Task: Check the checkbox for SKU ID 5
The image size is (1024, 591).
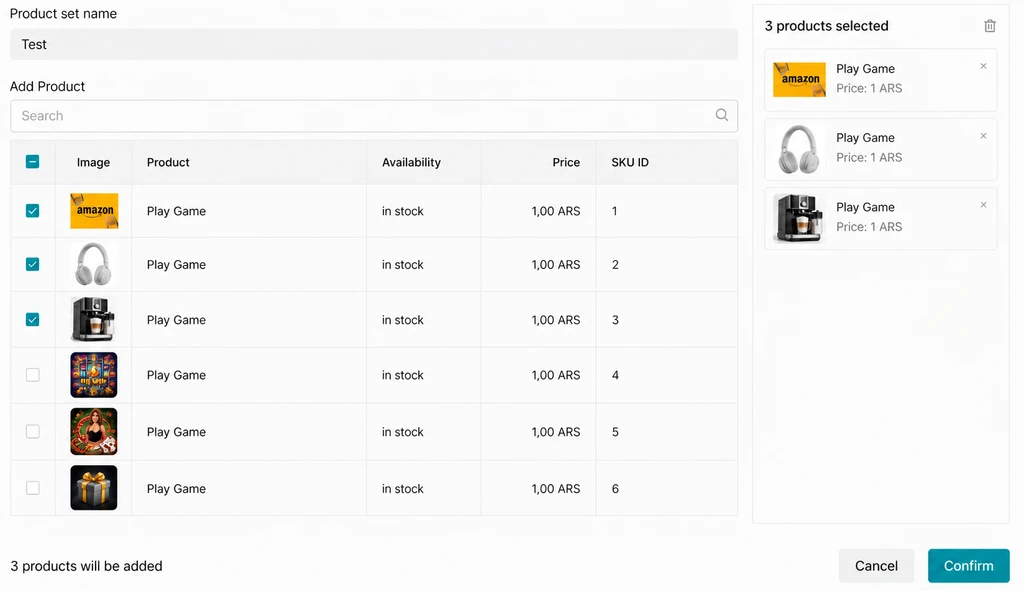Action: pyautogui.click(x=32, y=432)
